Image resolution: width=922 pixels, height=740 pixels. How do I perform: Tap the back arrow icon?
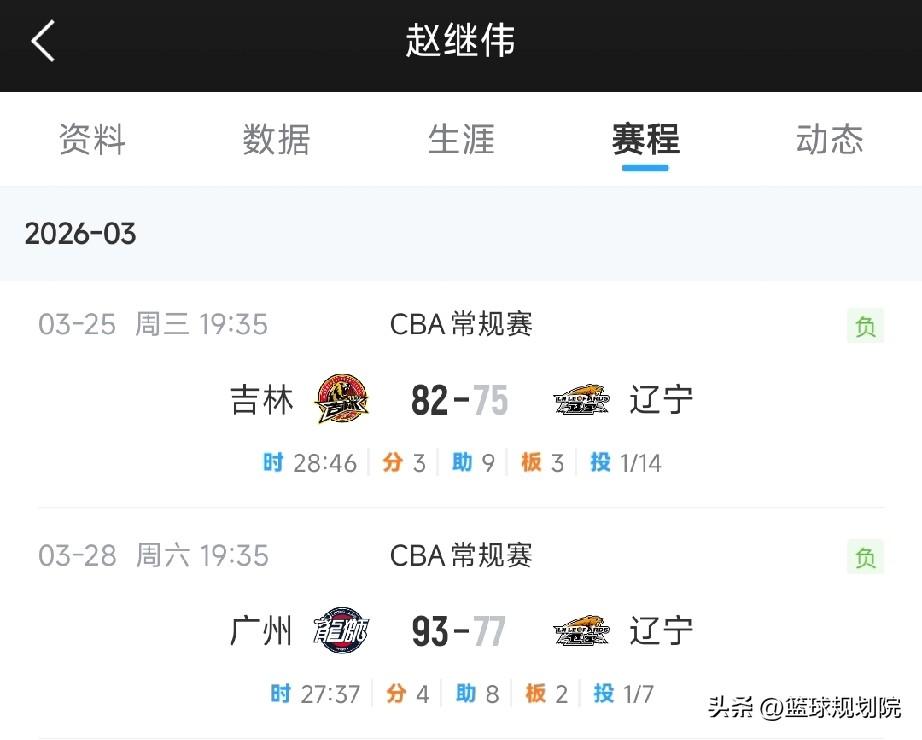43,41
